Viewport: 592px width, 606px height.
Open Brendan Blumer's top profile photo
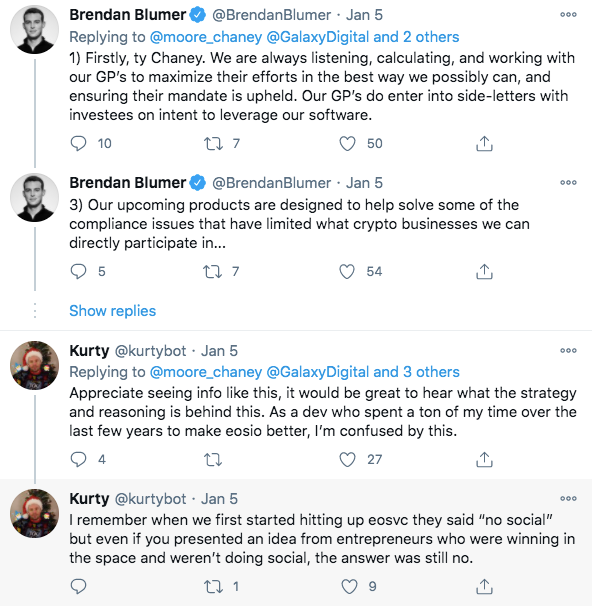click(34, 29)
